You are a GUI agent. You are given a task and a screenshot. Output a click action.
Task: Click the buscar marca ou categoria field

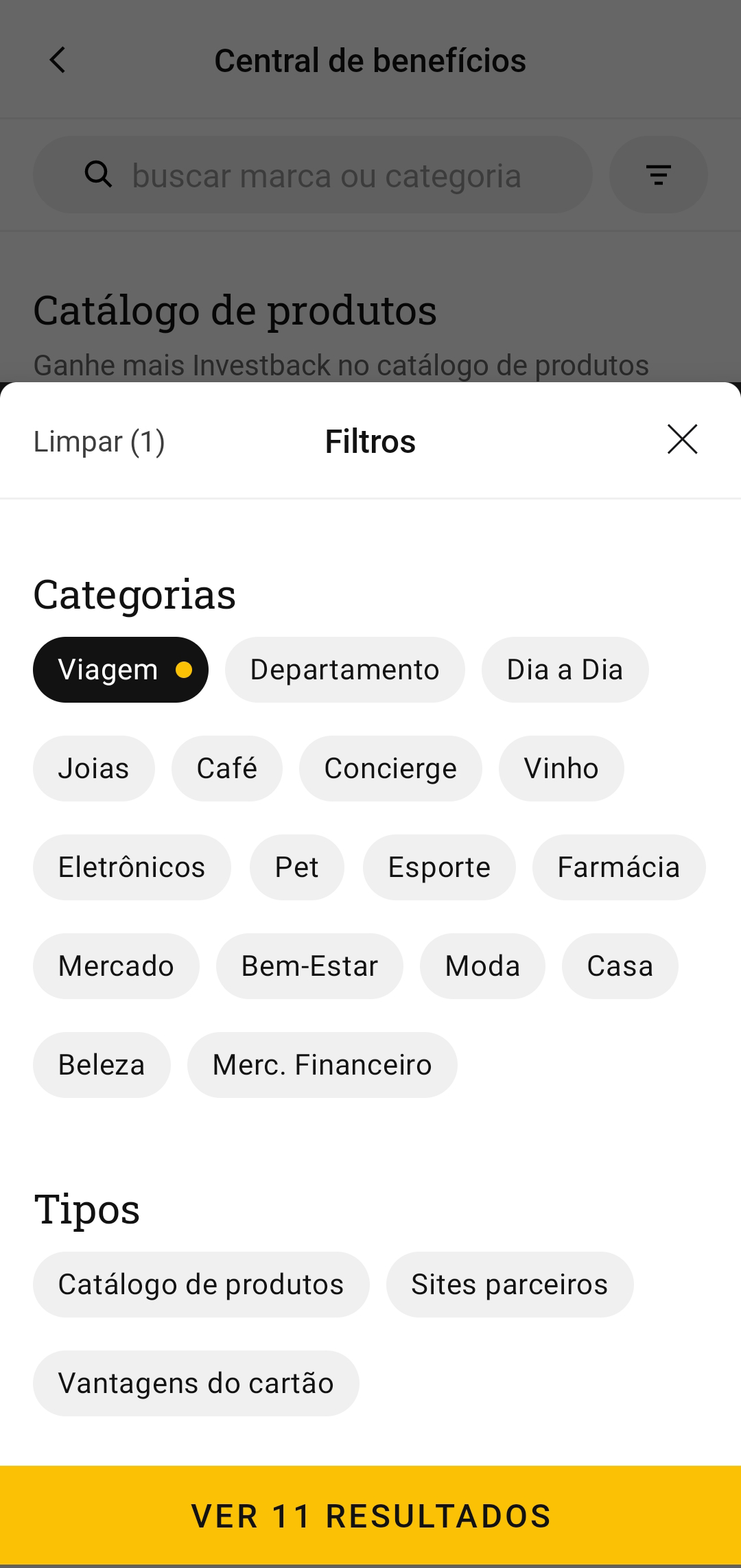(x=327, y=176)
